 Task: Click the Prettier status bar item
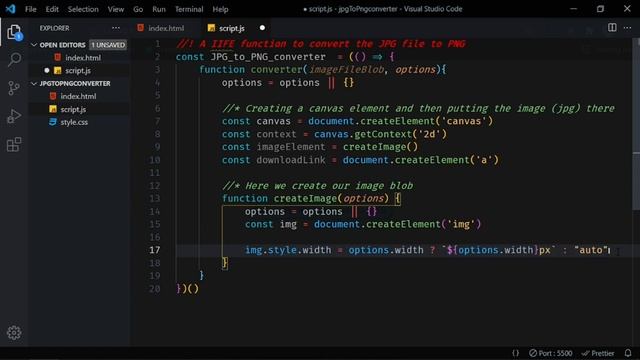(598, 353)
